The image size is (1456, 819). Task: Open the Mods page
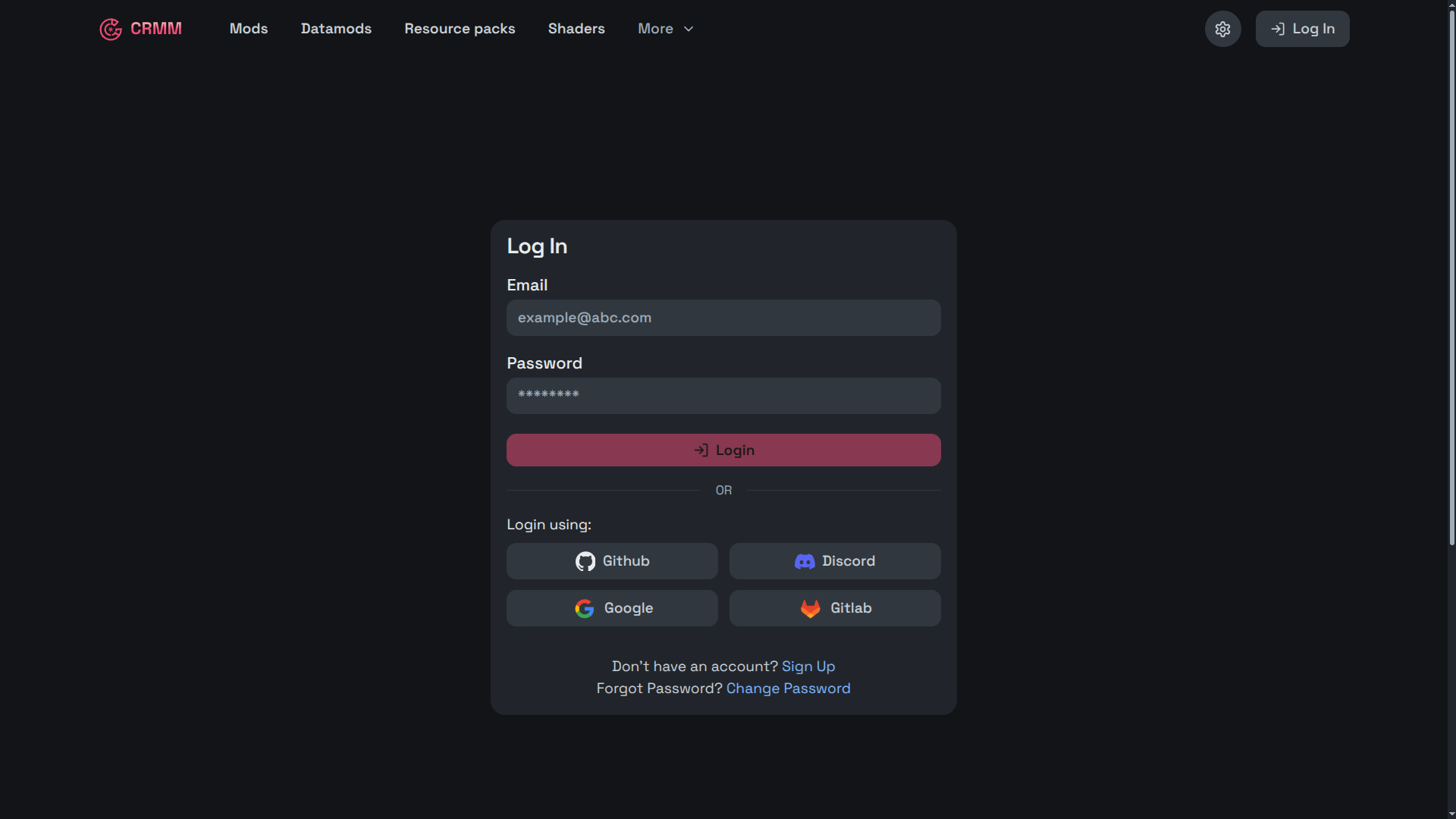(x=249, y=29)
